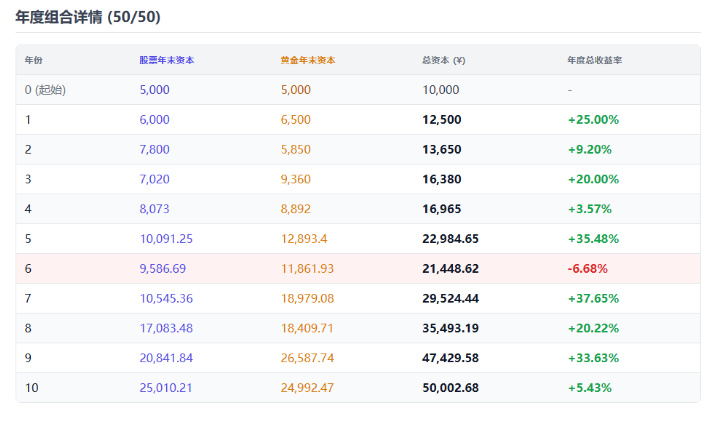Select gold value 6,500 in year 1
Image resolution: width=712 pixels, height=421 pixels.
[x=296, y=119]
